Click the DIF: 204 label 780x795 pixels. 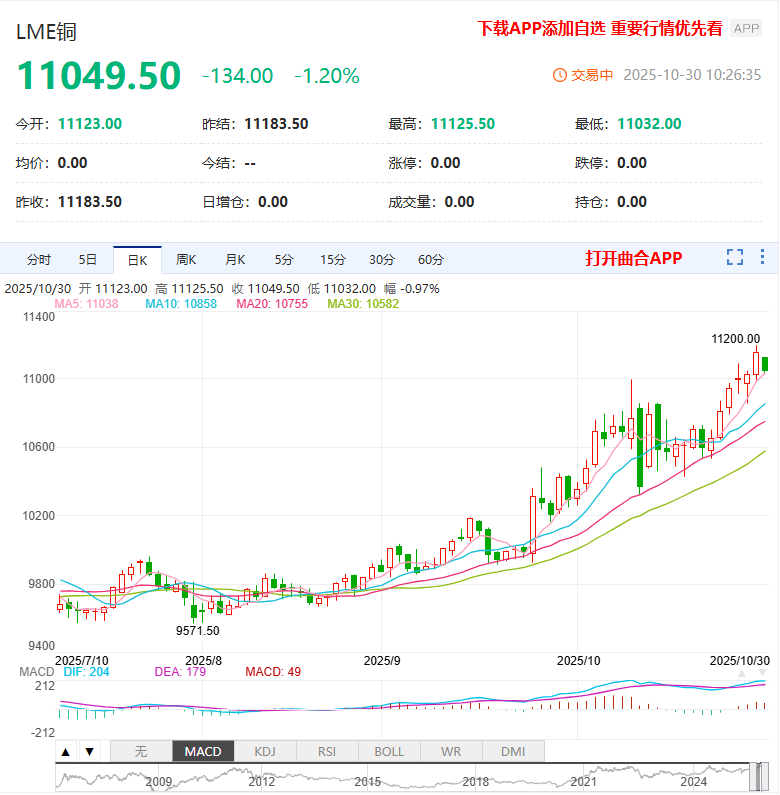[86, 672]
